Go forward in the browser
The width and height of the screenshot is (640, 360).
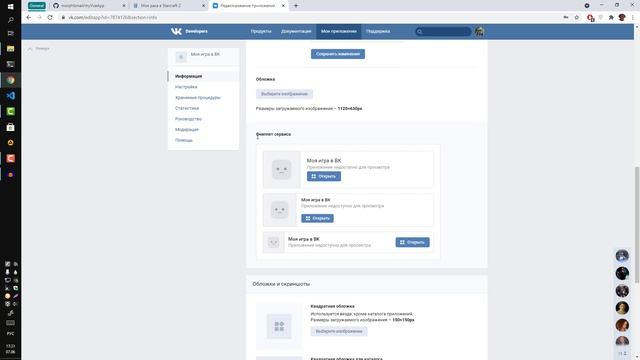[39, 18]
